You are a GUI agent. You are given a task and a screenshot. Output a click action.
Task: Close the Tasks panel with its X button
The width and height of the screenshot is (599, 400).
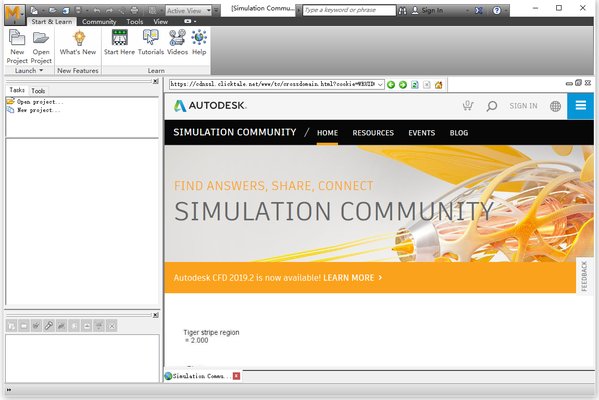[x=155, y=81]
